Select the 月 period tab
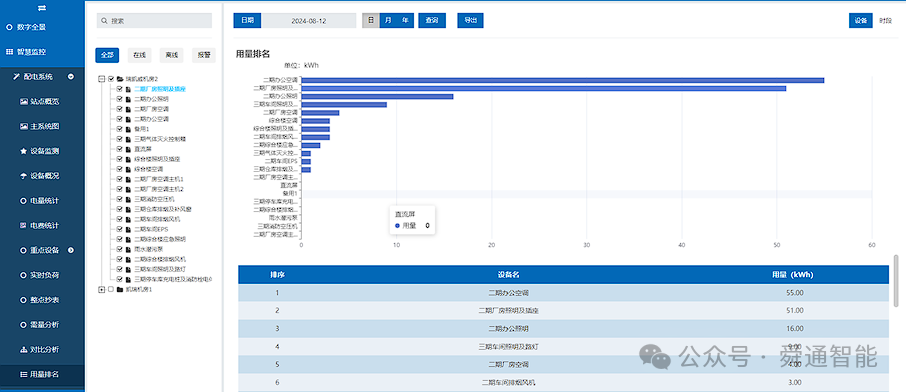The height and width of the screenshot is (392, 906). point(388,20)
